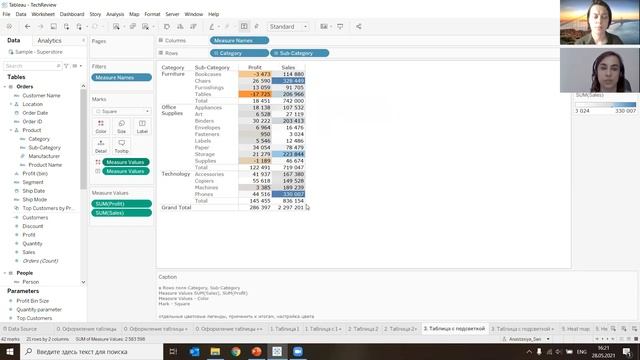Click the Sub-Category pill on Rows shelf
The width and height of the screenshot is (640, 360).
click(299, 53)
